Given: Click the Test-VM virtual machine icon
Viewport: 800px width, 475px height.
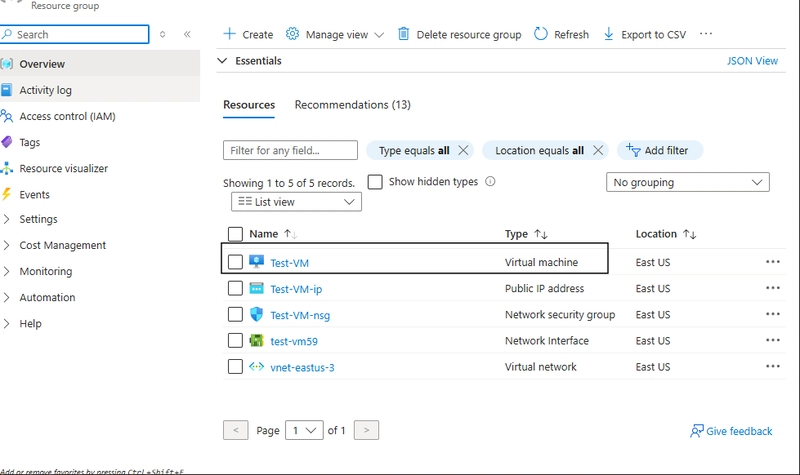Looking at the screenshot, I should pos(256,262).
